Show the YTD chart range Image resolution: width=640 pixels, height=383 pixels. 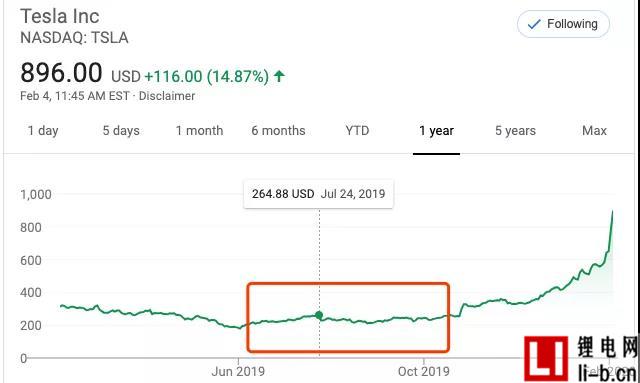(x=357, y=131)
